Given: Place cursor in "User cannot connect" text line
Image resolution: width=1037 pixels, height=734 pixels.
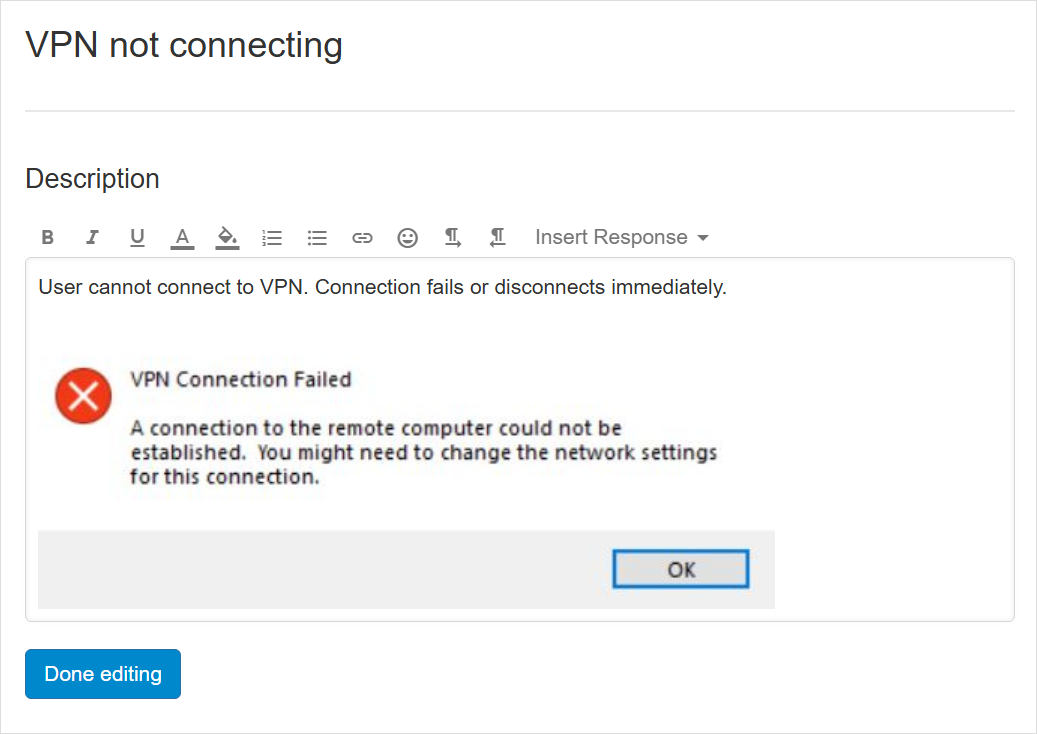Looking at the screenshot, I should tap(382, 288).
